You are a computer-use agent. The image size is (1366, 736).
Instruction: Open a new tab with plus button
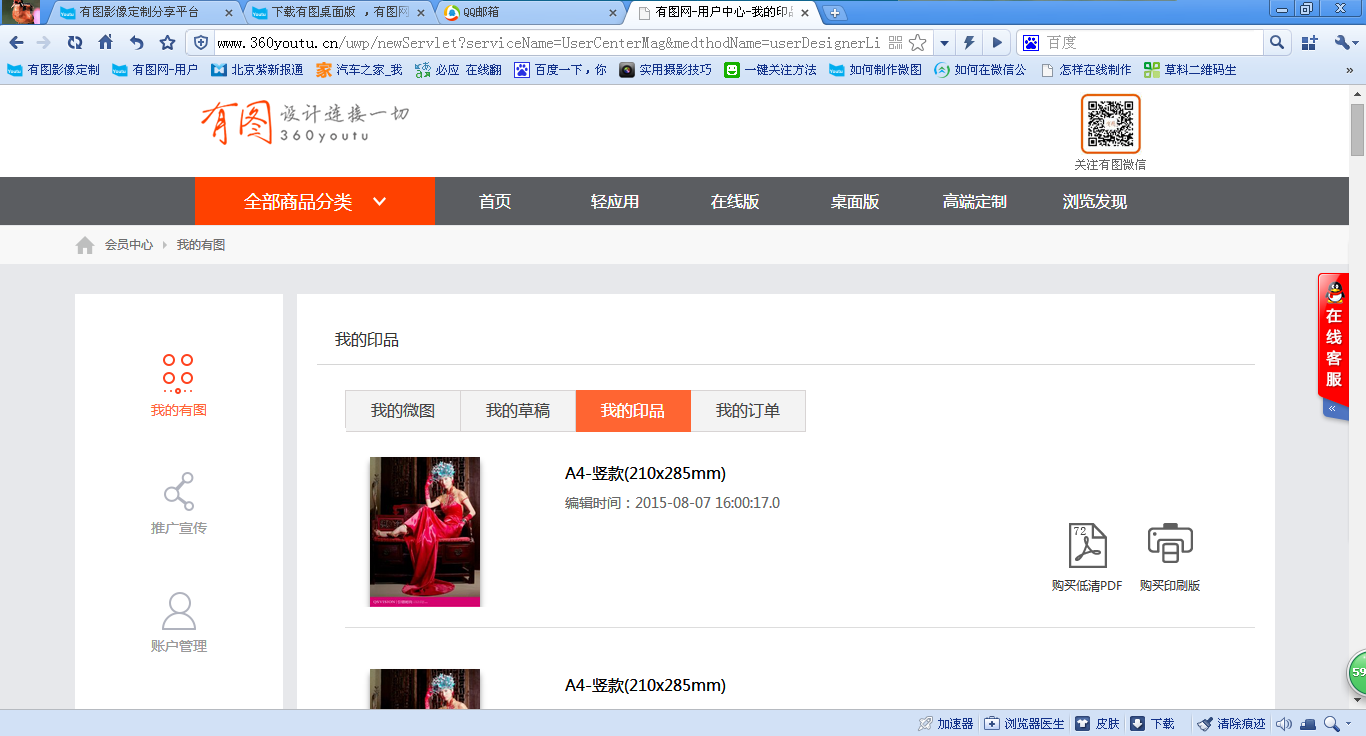tap(835, 13)
